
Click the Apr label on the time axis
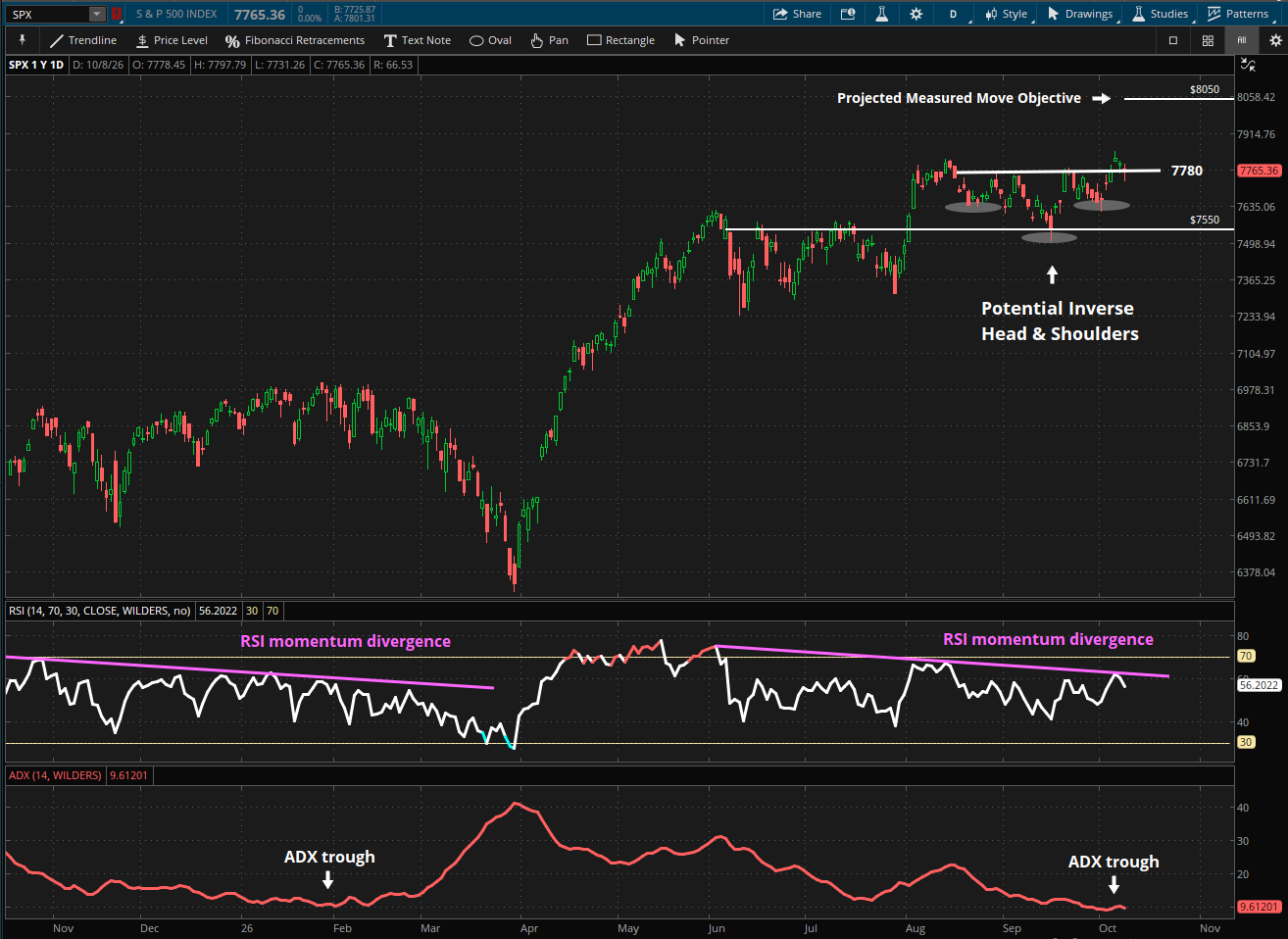tap(529, 928)
